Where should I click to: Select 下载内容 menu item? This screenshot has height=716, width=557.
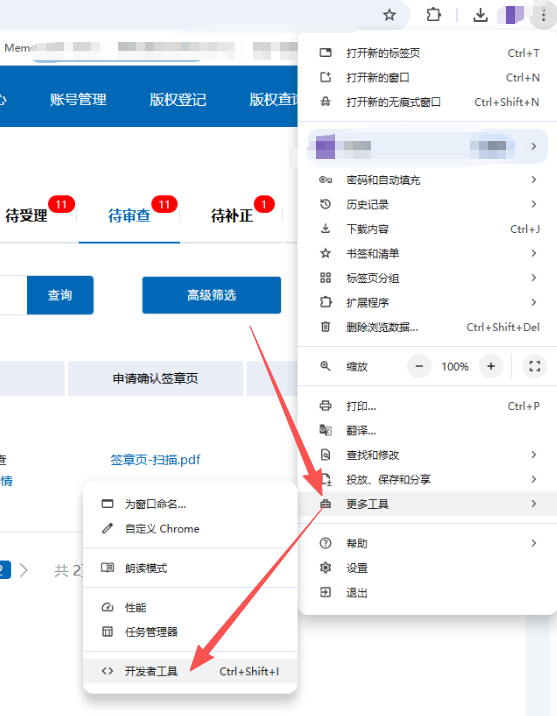click(427, 229)
